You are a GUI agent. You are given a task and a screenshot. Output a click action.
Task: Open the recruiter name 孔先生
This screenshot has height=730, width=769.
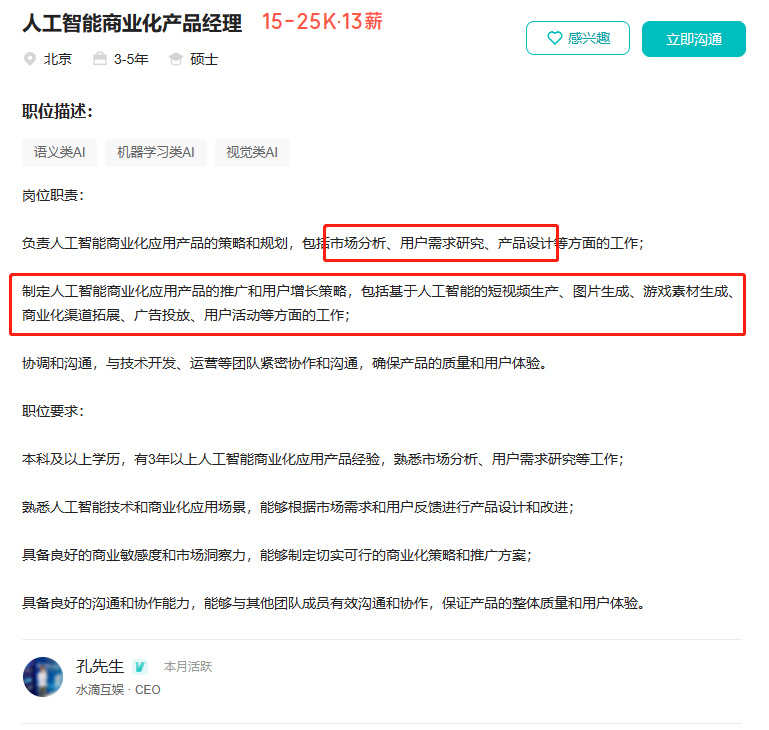pyautogui.click(x=100, y=666)
